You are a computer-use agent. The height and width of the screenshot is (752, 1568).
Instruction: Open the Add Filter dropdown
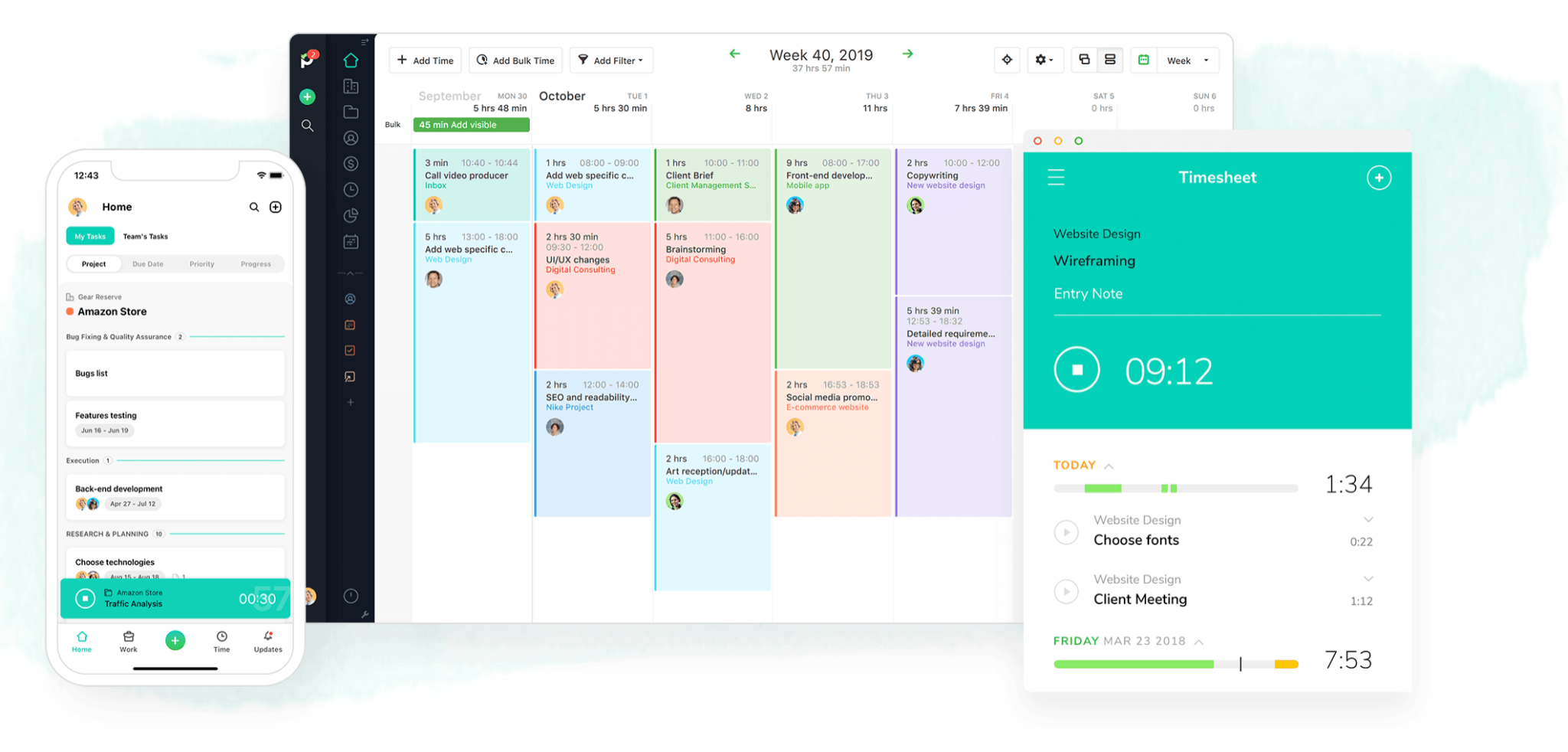(611, 60)
